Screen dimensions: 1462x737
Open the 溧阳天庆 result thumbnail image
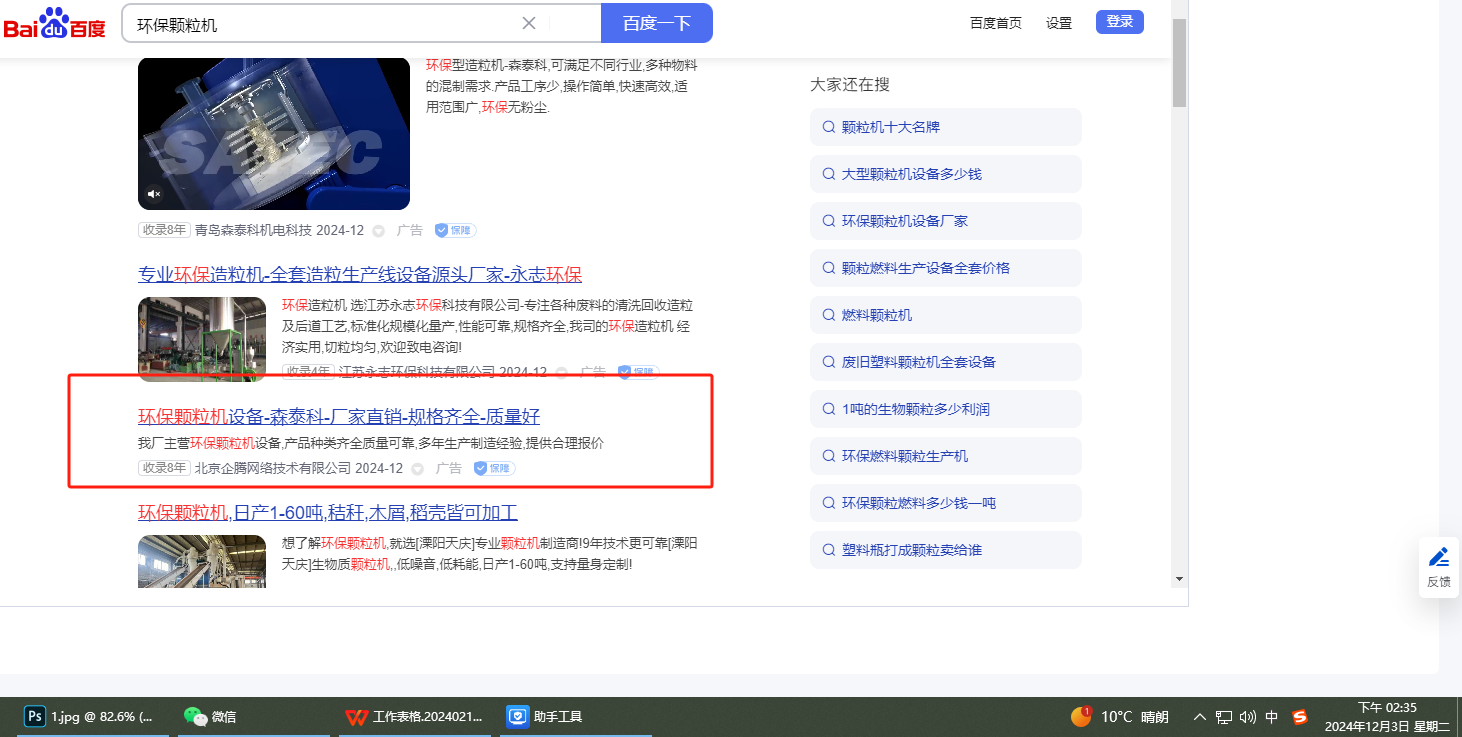tap(202, 561)
